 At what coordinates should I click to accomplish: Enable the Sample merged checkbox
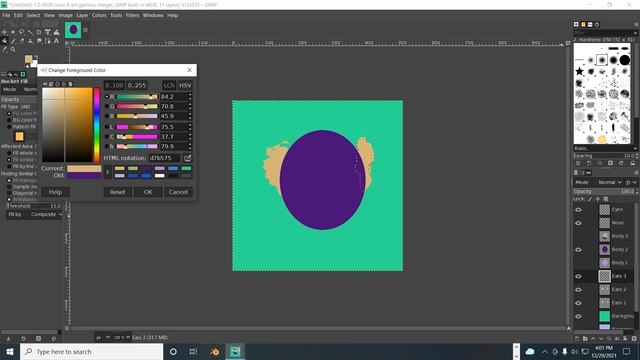click(x=9, y=187)
